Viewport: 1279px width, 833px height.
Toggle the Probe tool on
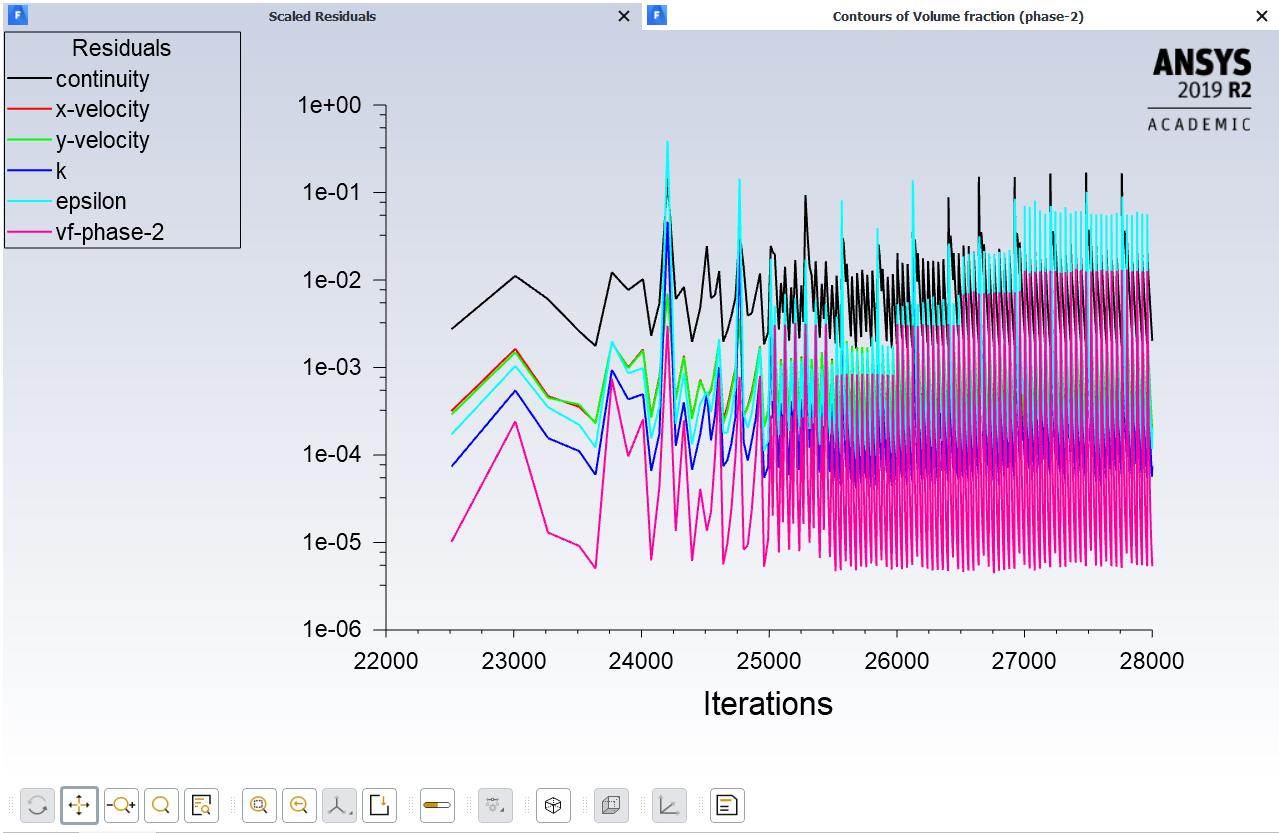click(x=436, y=805)
